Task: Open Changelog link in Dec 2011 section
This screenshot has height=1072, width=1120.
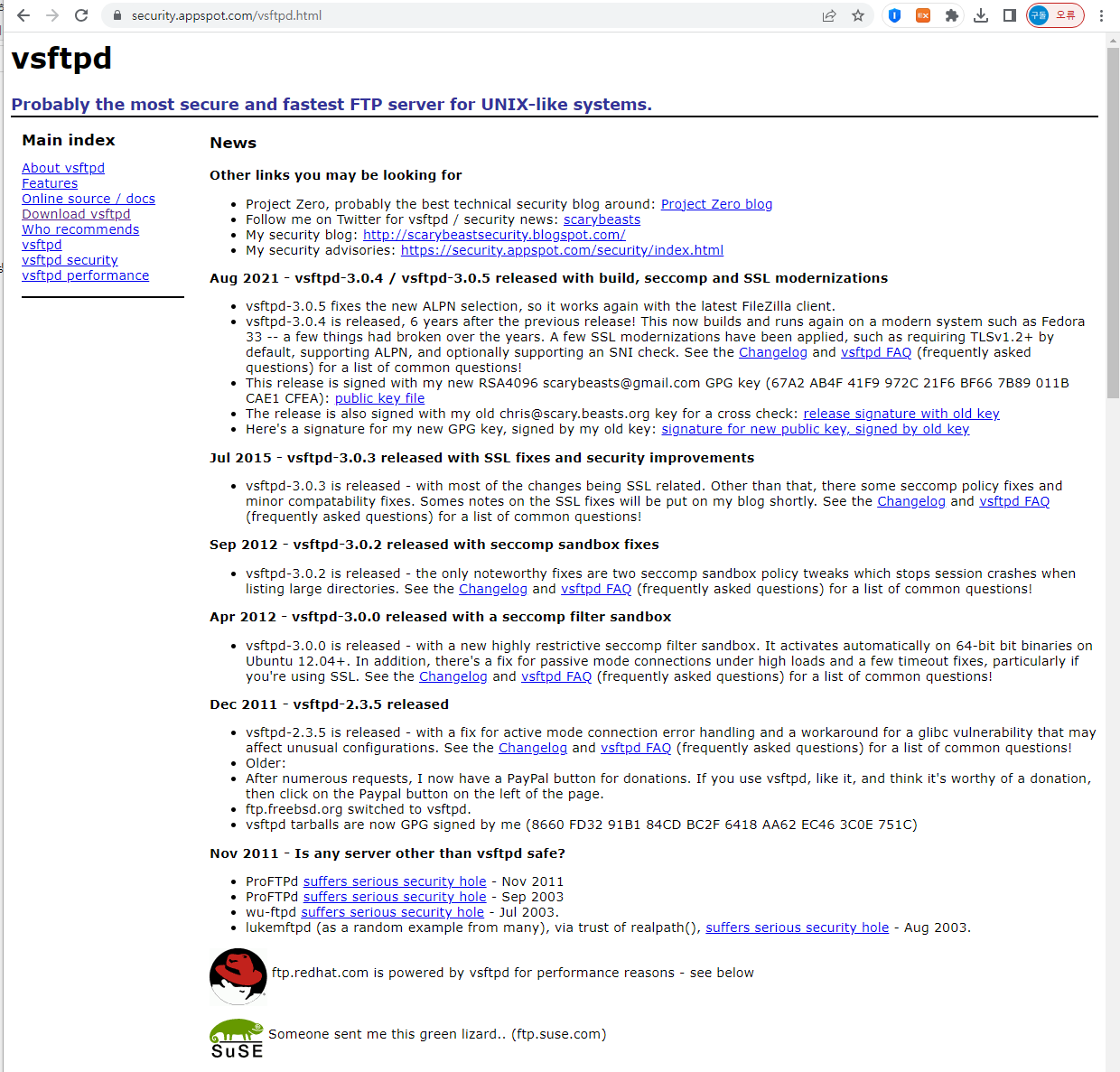Action: coord(533,748)
